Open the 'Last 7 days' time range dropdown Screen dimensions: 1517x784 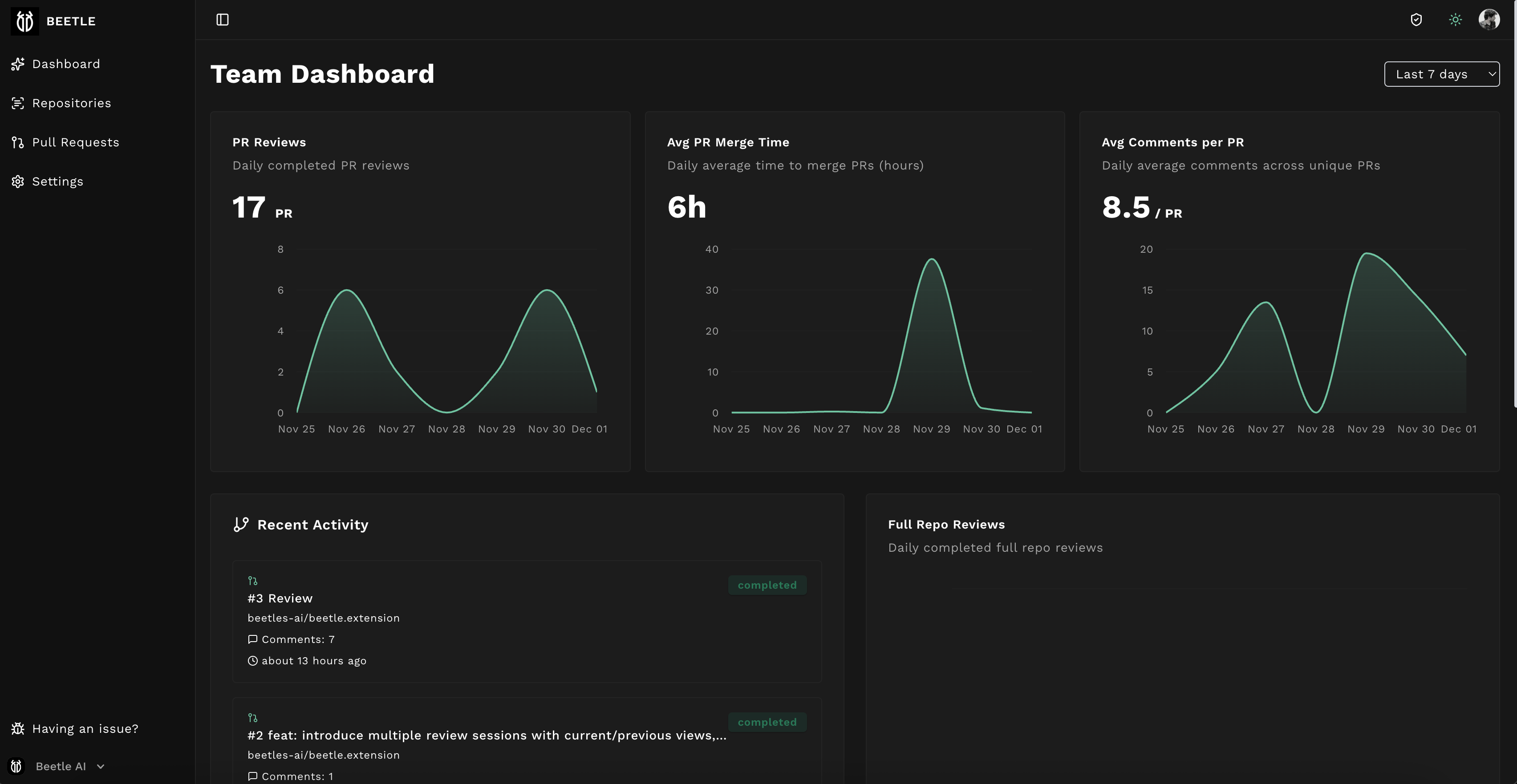[1442, 74]
